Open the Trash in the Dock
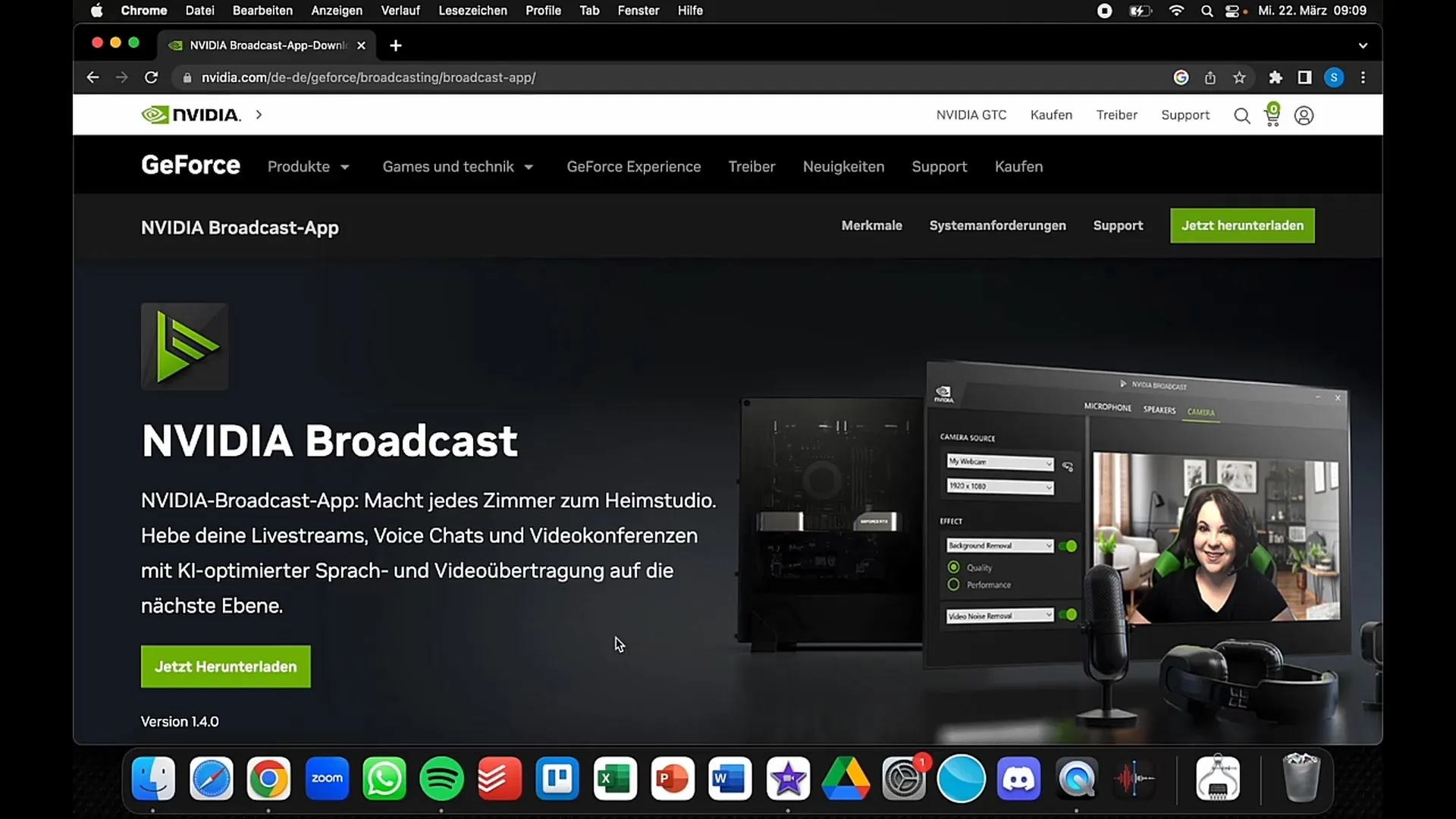The image size is (1456, 819). (x=1301, y=778)
